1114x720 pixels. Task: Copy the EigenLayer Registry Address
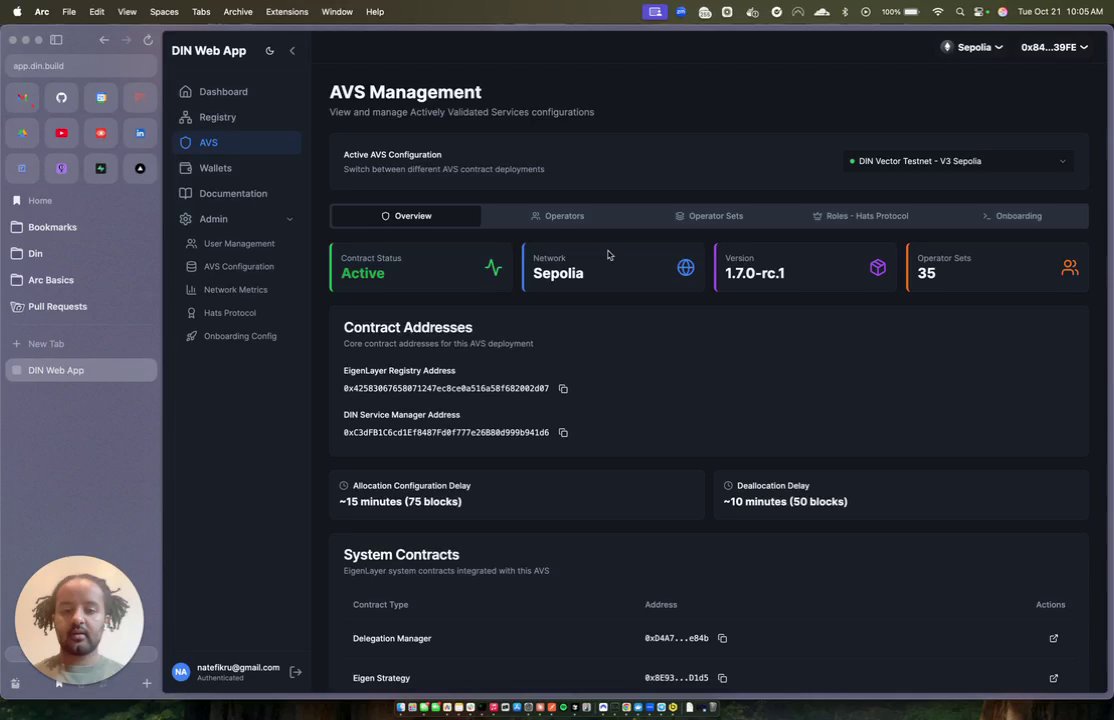pos(563,389)
